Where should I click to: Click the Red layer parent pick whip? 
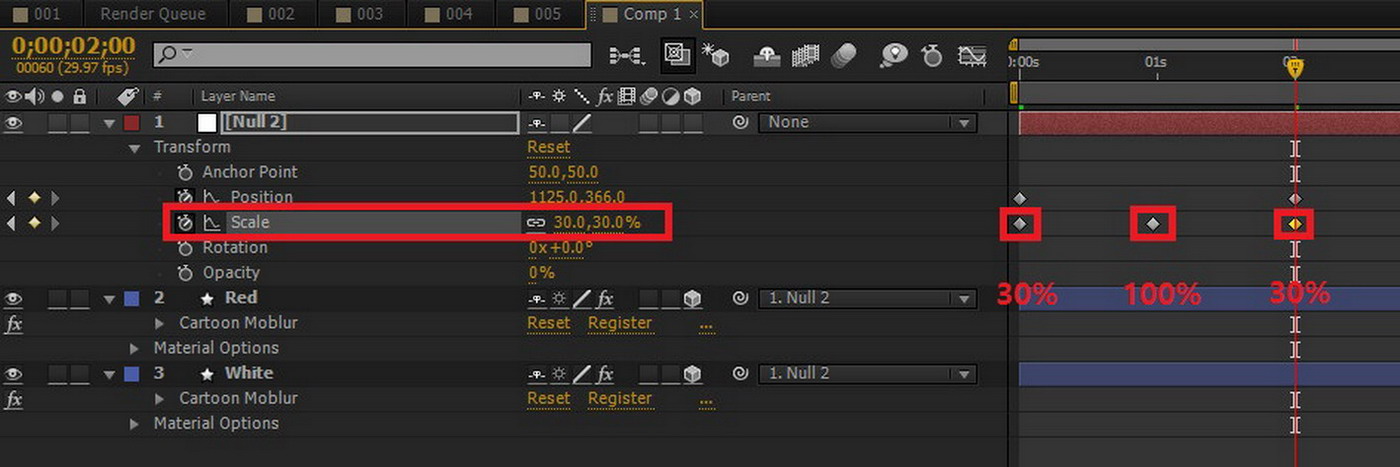click(740, 298)
